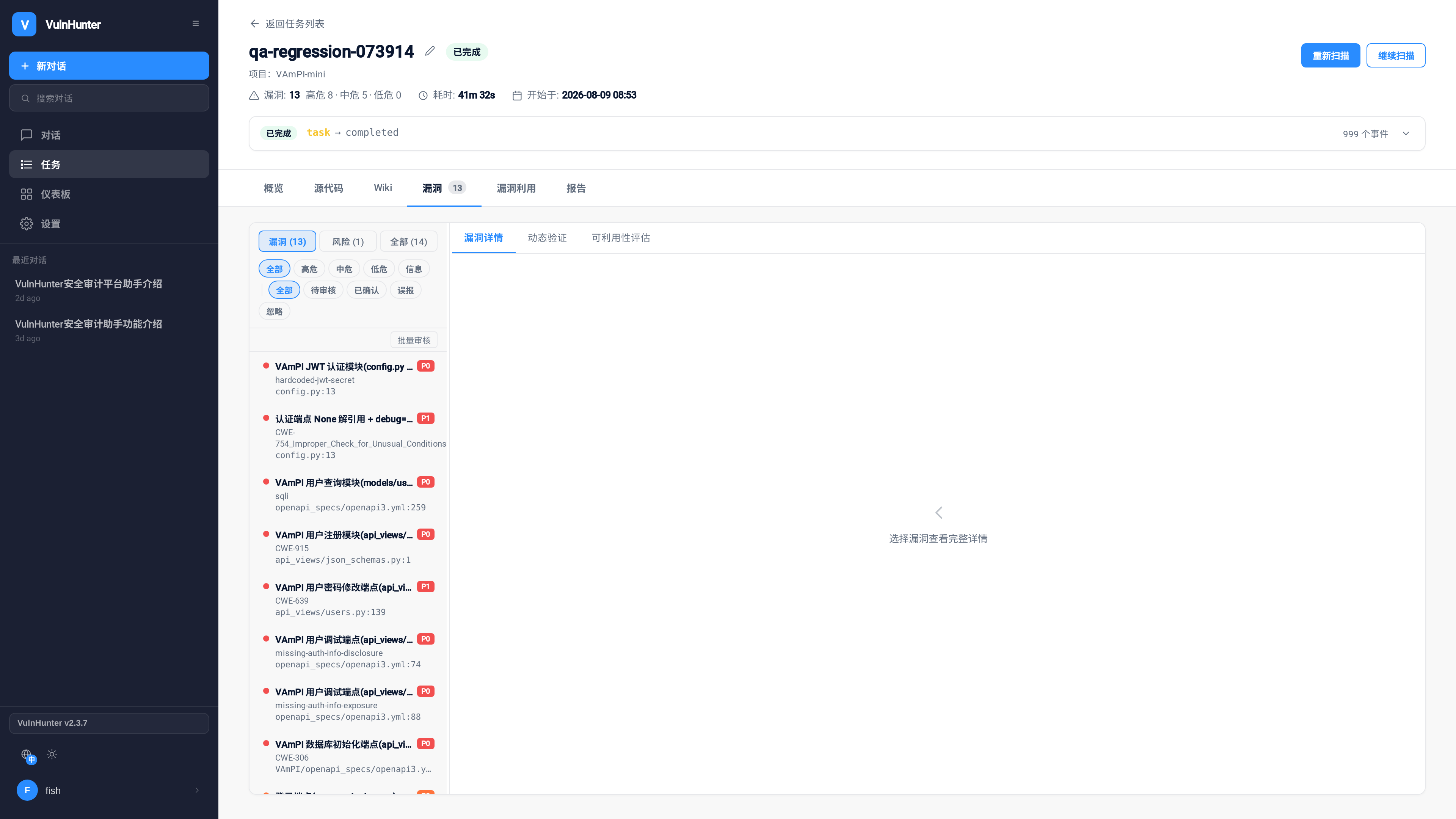Filter by 中危 severity
The image size is (1456, 819).
344,269
